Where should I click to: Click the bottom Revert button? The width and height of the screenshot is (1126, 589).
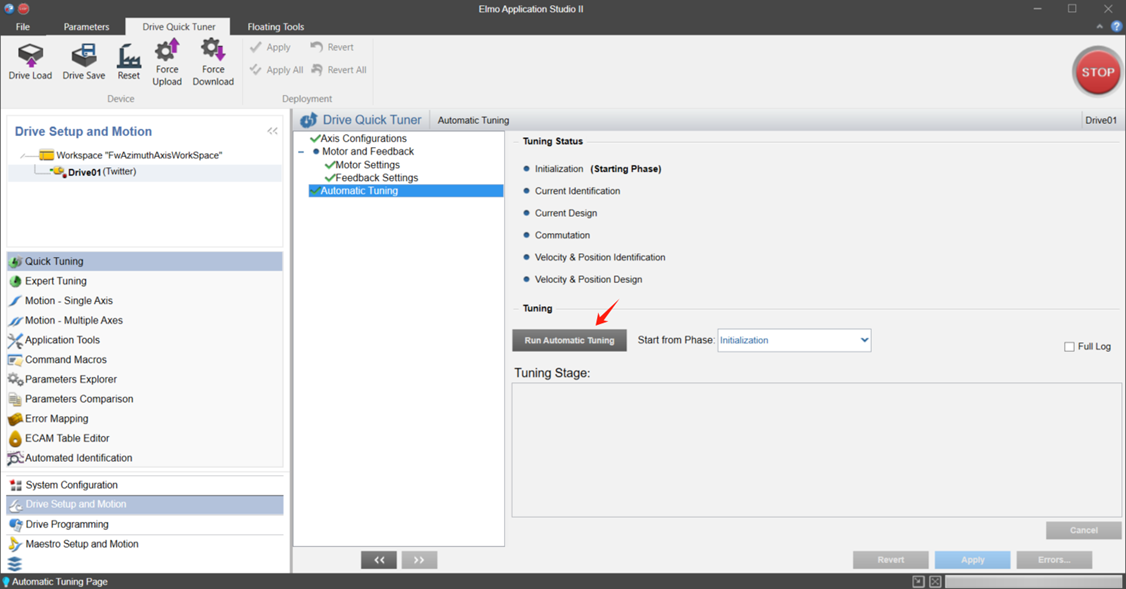890,560
